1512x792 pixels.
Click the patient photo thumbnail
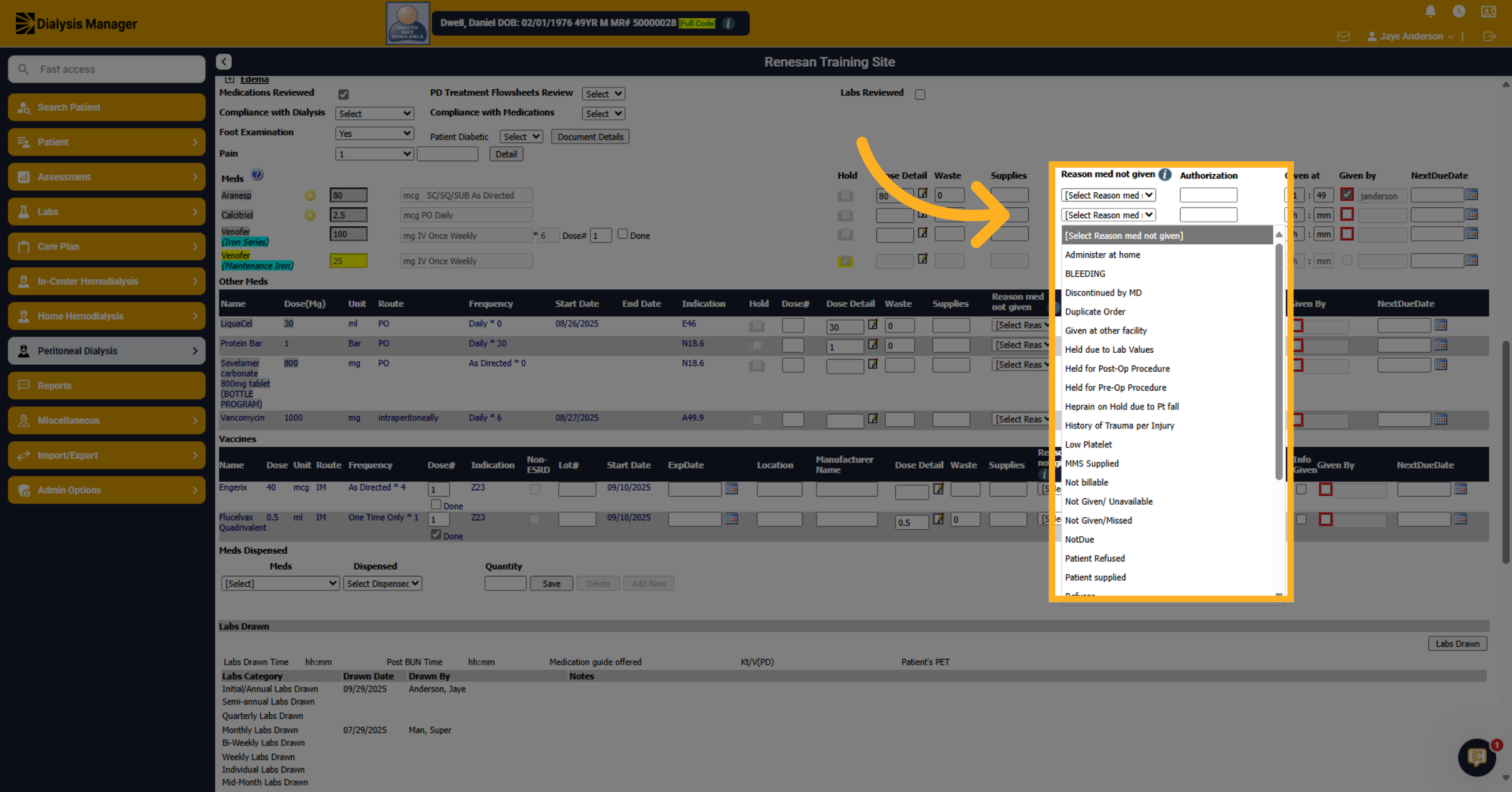408,23
